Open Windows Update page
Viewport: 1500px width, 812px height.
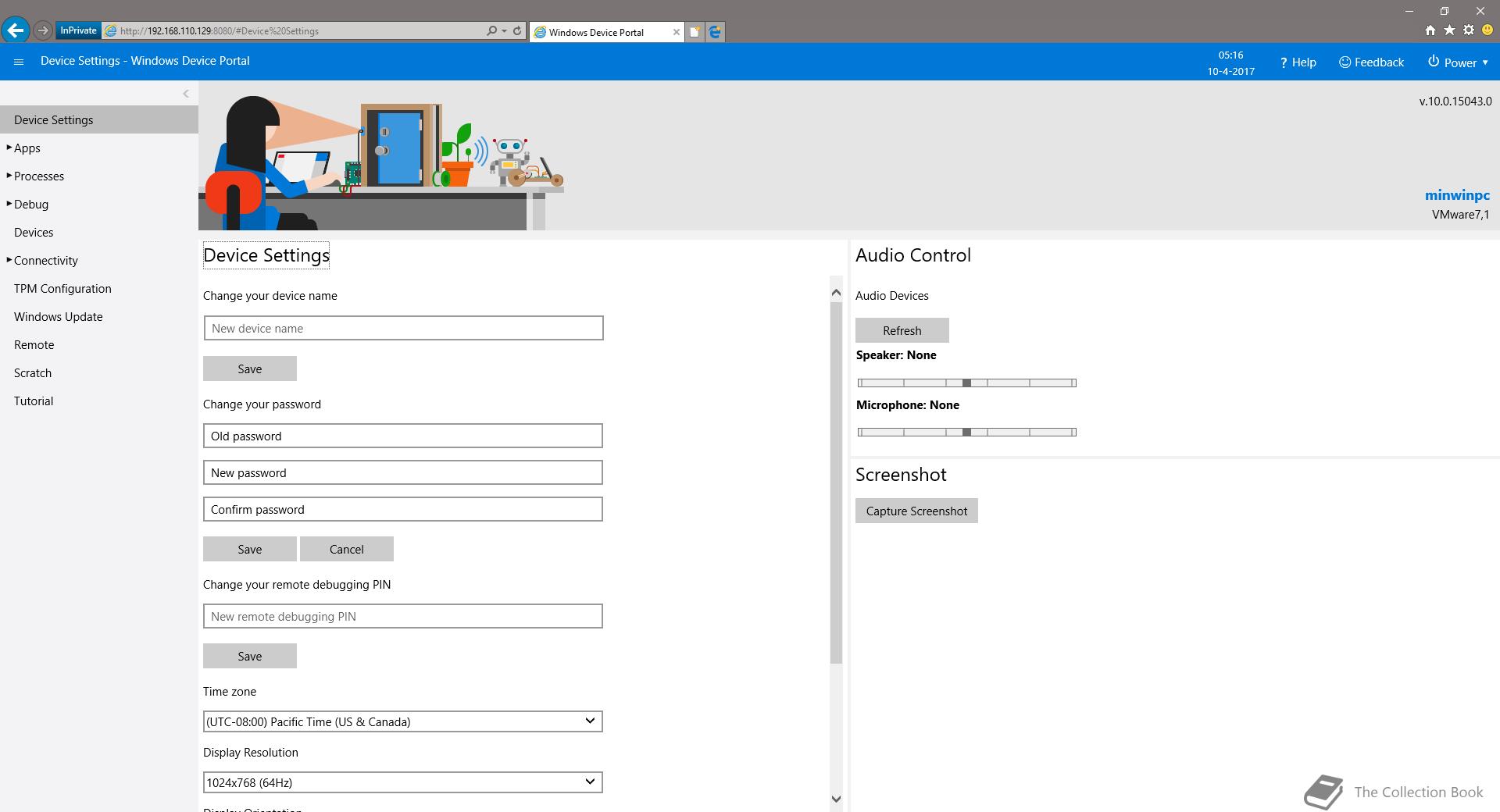(x=59, y=317)
